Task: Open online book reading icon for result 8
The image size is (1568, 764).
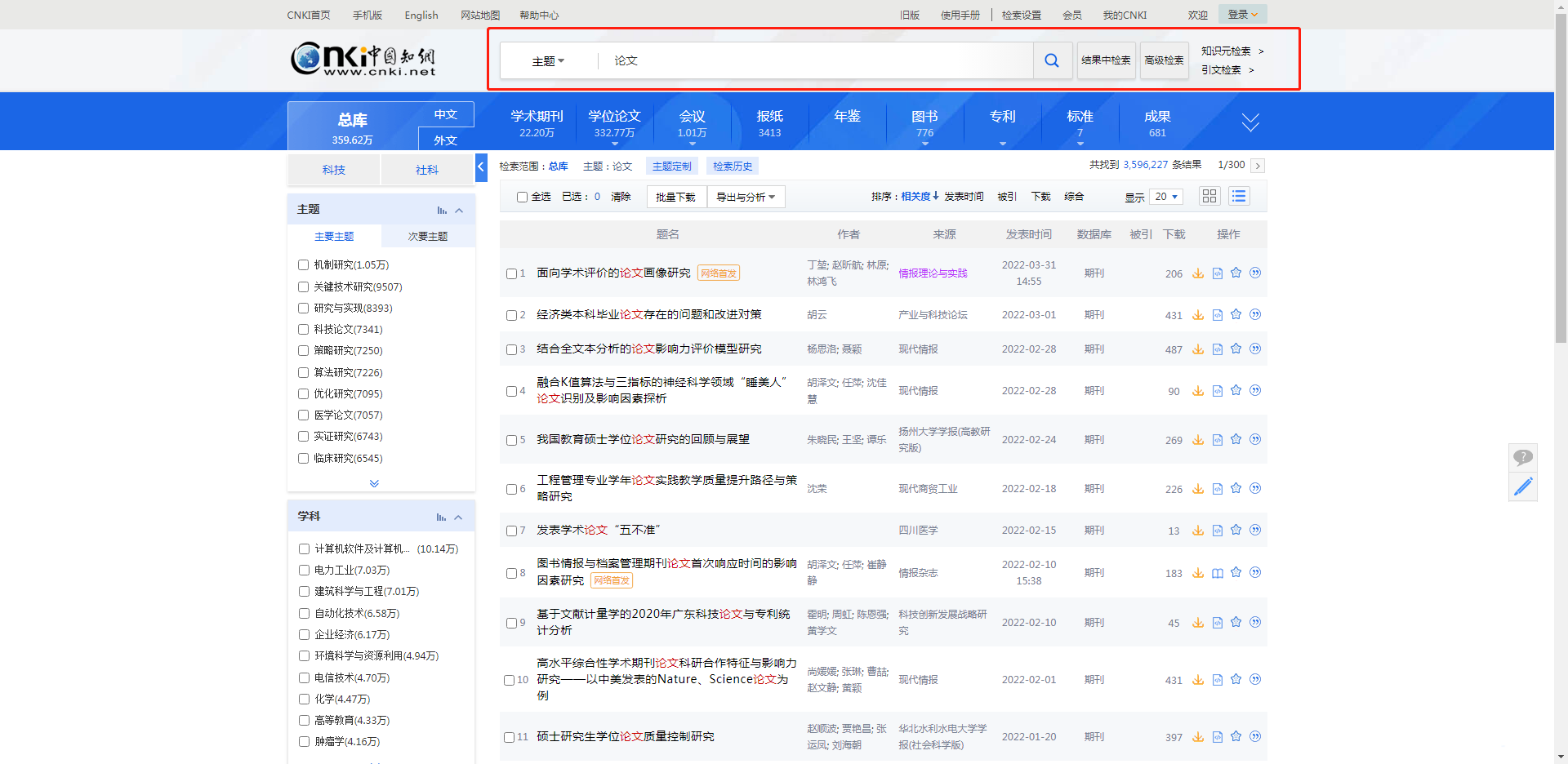Action: (1217, 572)
